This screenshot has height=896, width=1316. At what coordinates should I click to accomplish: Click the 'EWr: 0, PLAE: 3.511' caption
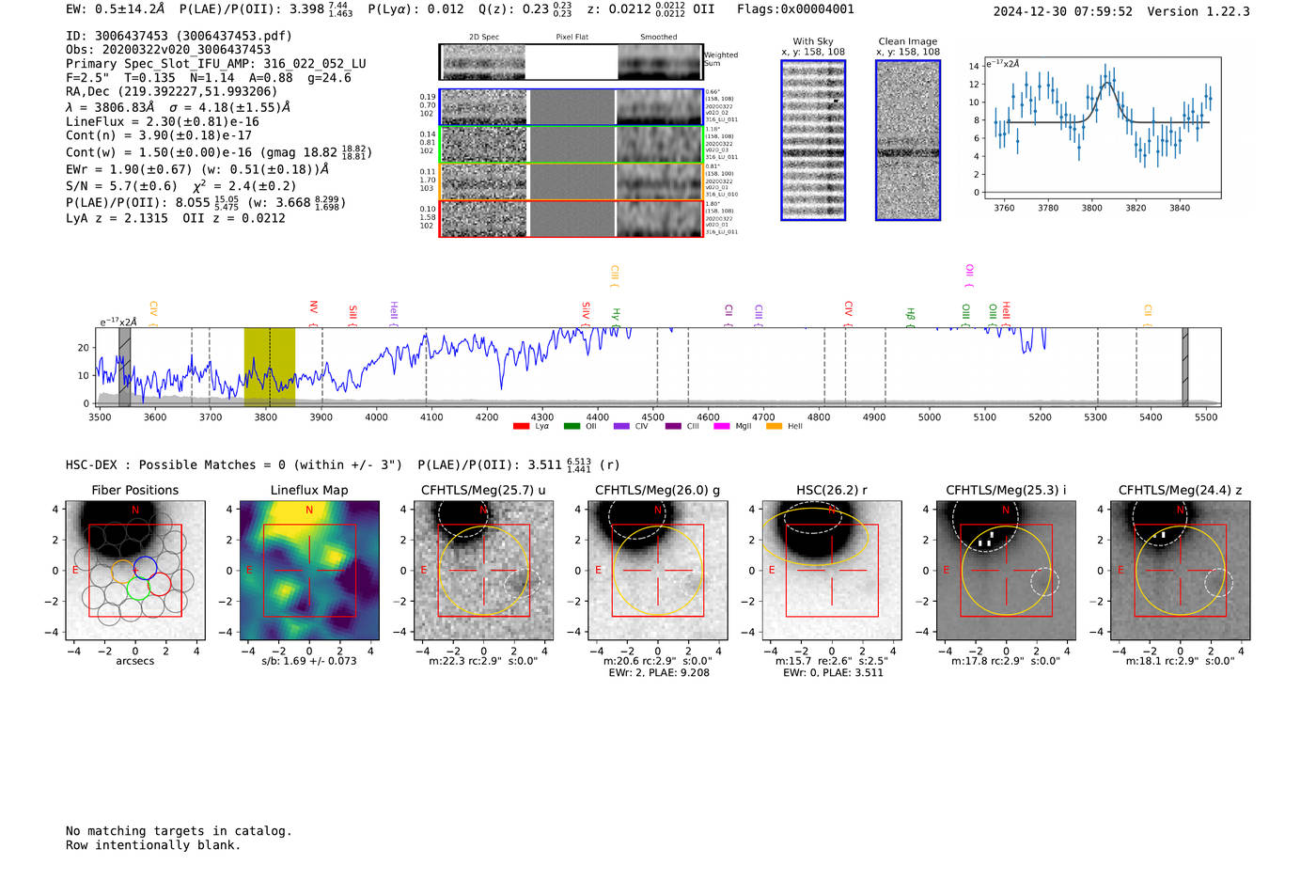833,673
